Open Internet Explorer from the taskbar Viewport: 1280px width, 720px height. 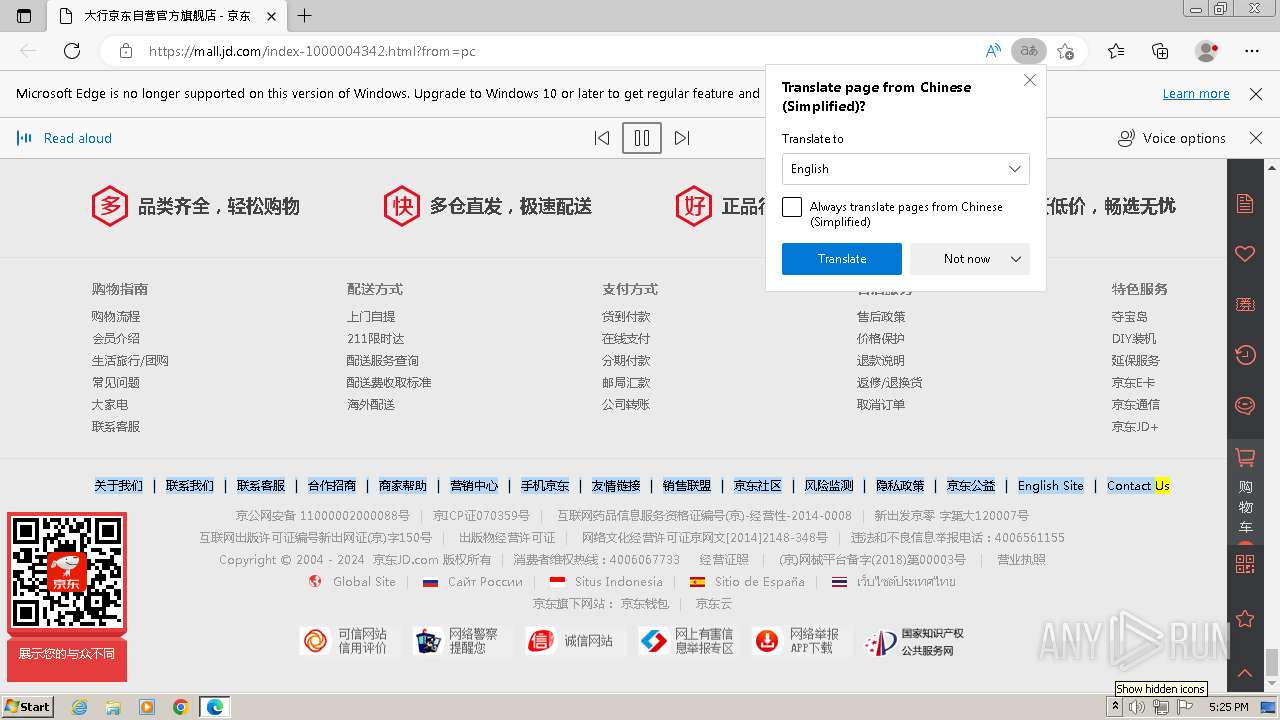click(x=80, y=707)
